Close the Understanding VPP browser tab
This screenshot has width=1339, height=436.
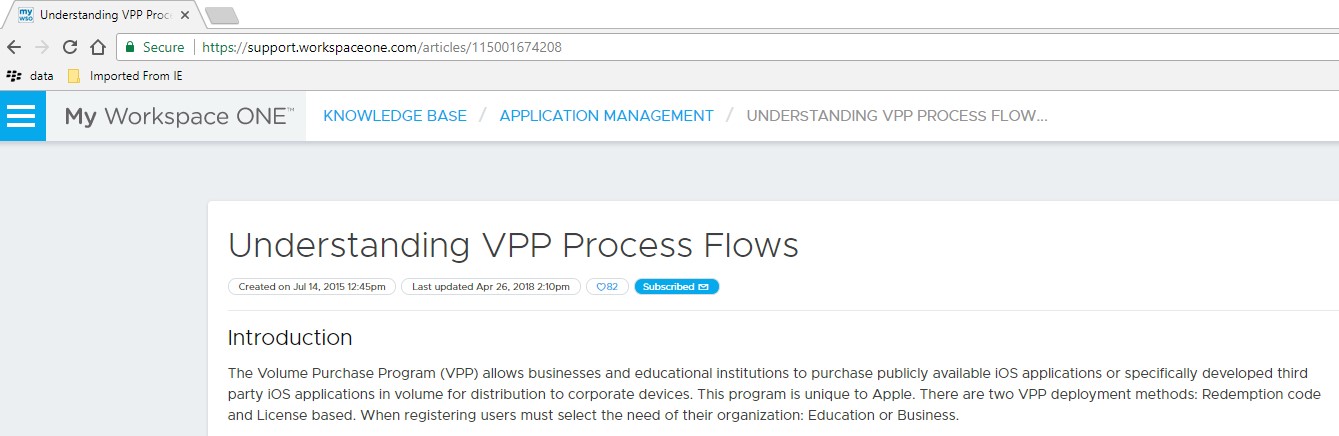click(185, 15)
